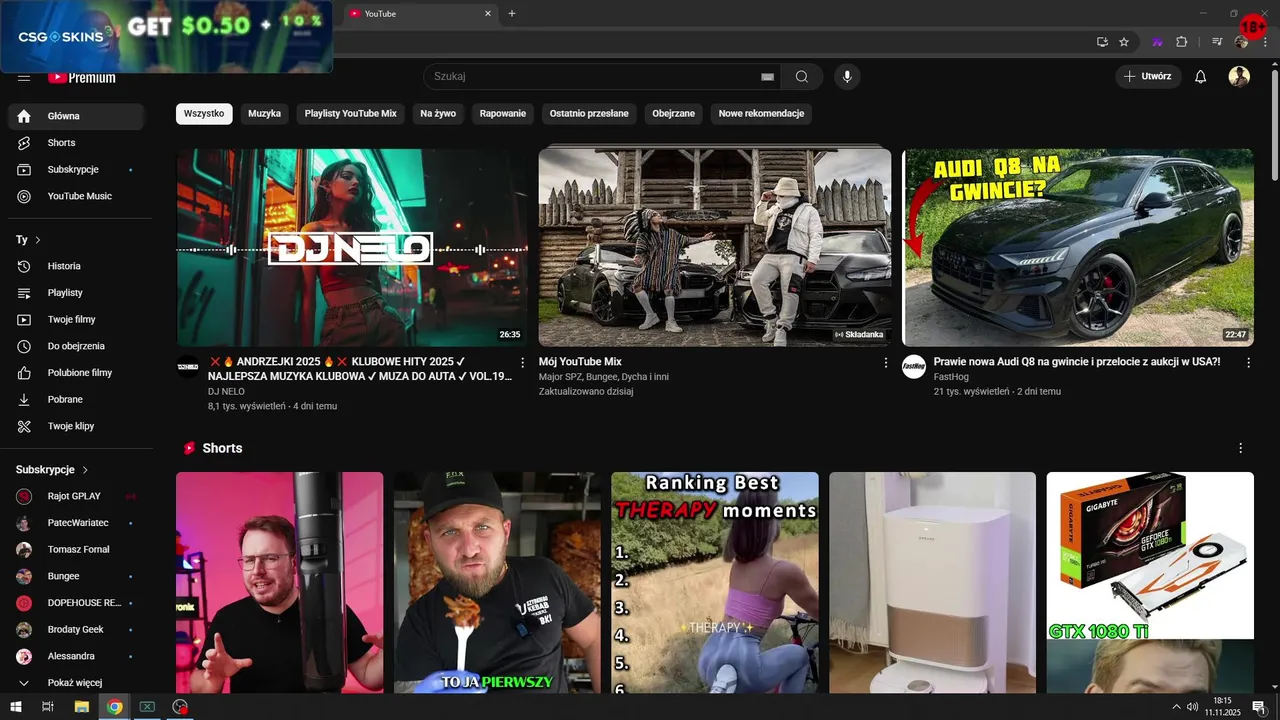Click the install app icon in address bar

[x=1102, y=42]
